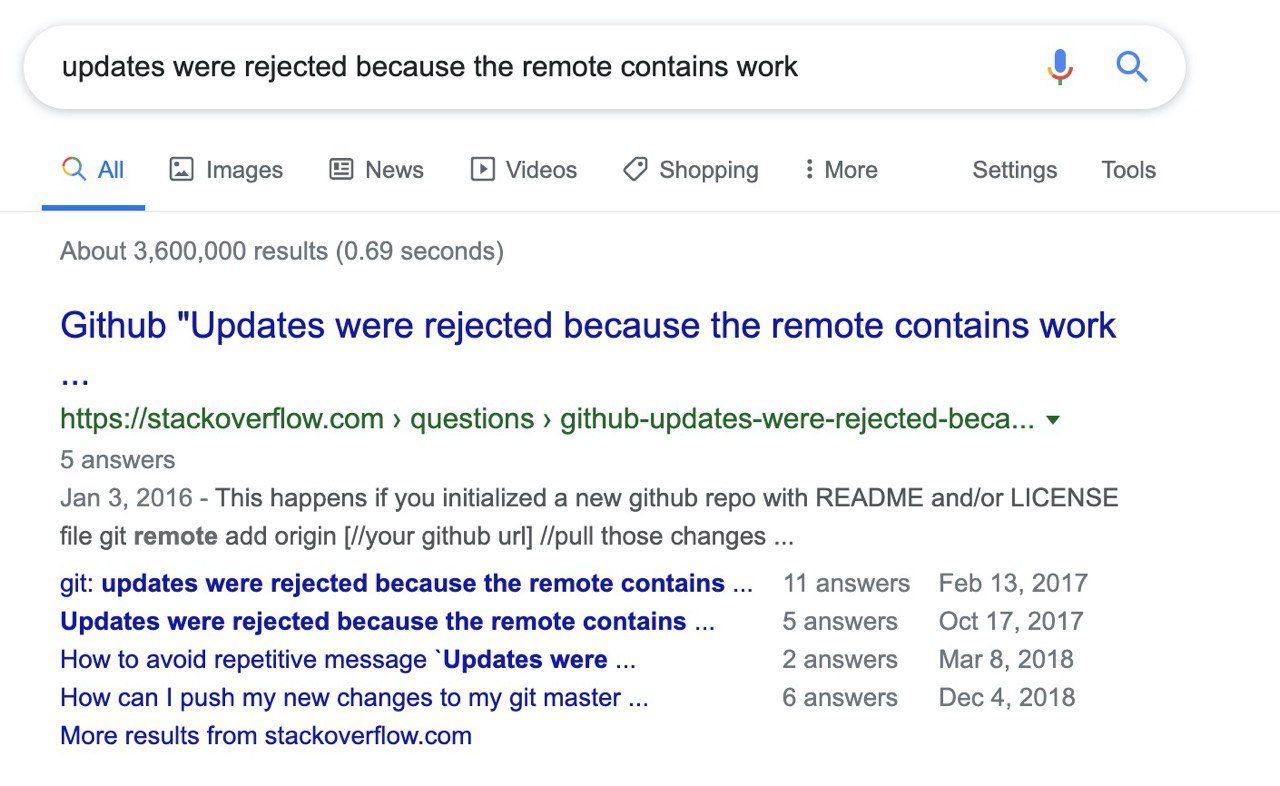Open the result with 11 answers

406,583
